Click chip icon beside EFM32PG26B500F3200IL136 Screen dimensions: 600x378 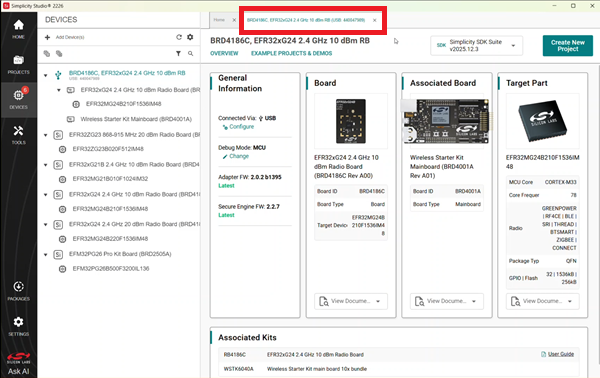[x=62, y=269]
